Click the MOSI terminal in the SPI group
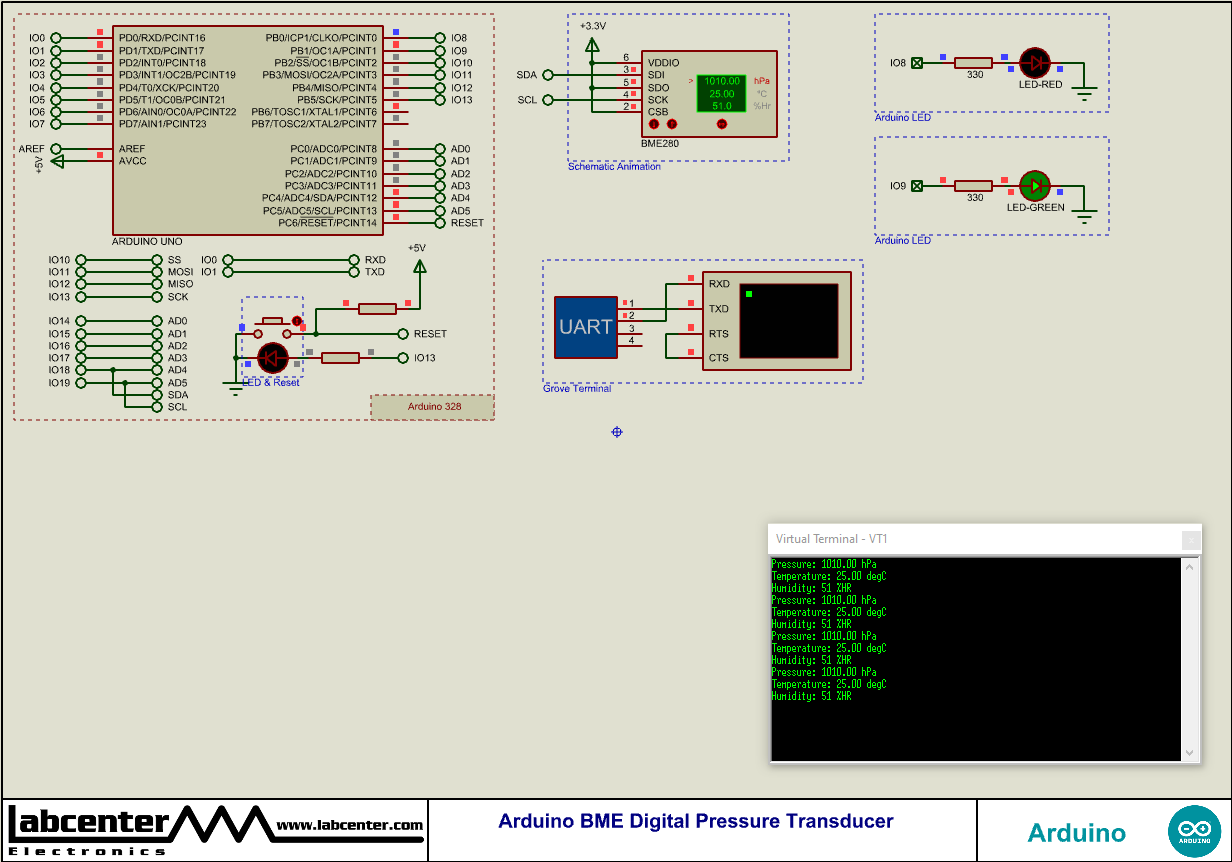 coord(158,272)
